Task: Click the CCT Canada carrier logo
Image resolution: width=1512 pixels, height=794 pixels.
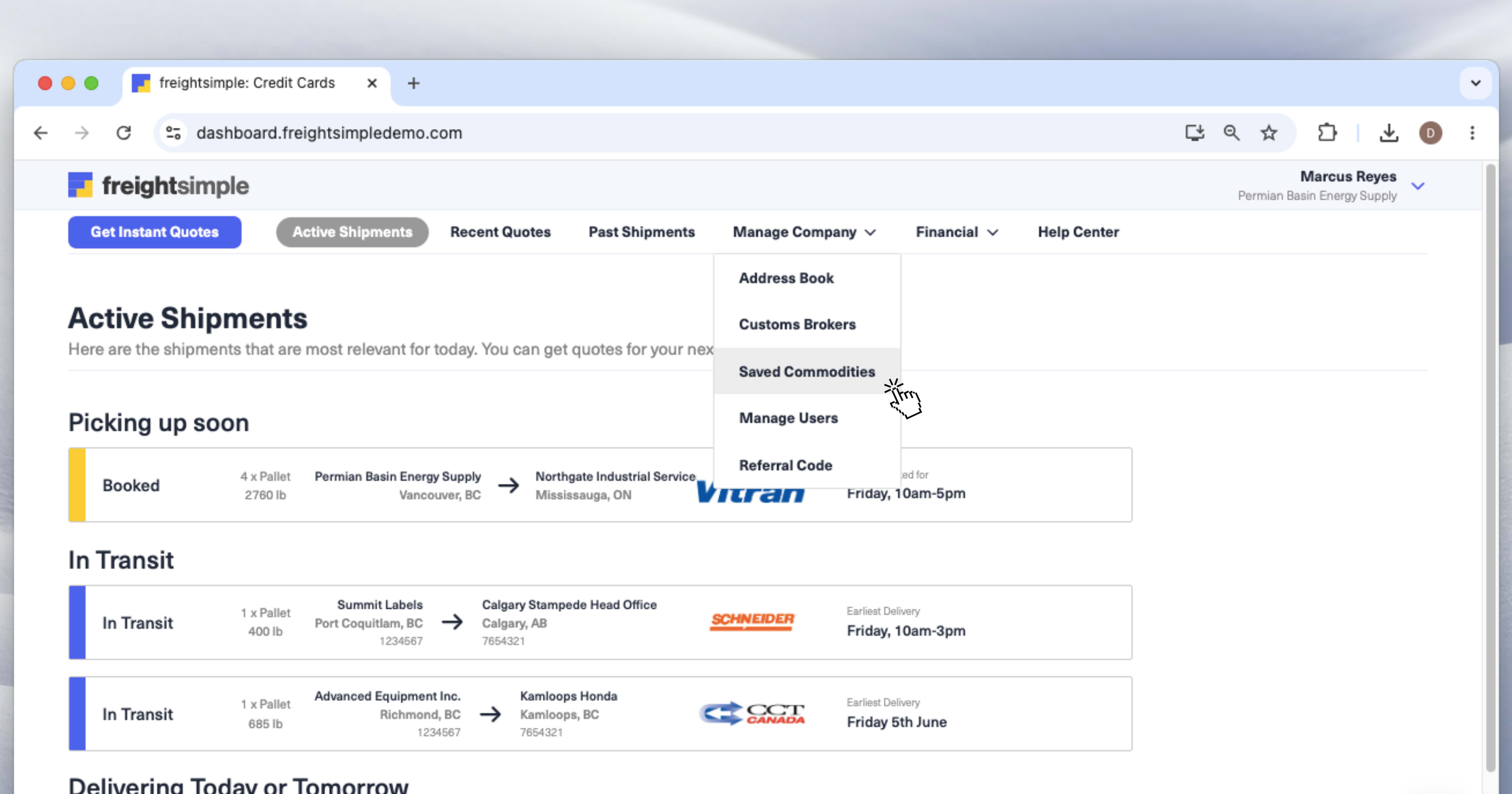Action: [x=752, y=714]
